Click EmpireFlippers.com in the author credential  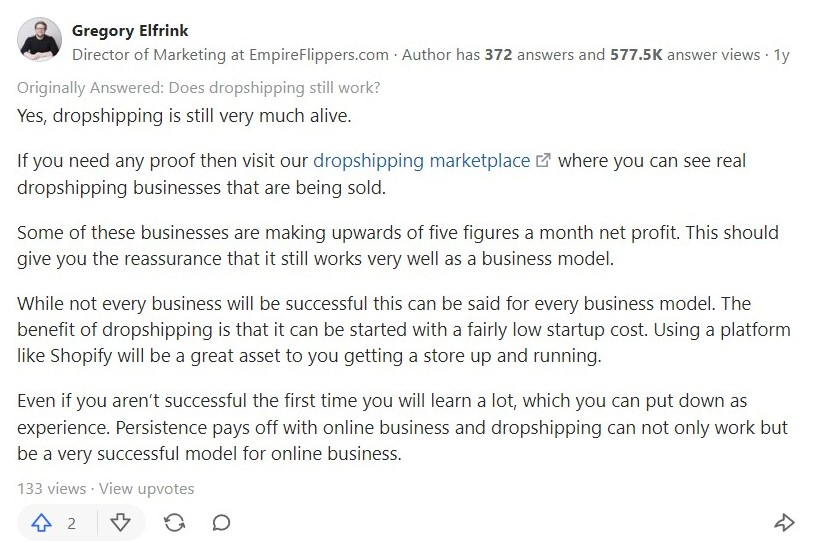coord(319,55)
